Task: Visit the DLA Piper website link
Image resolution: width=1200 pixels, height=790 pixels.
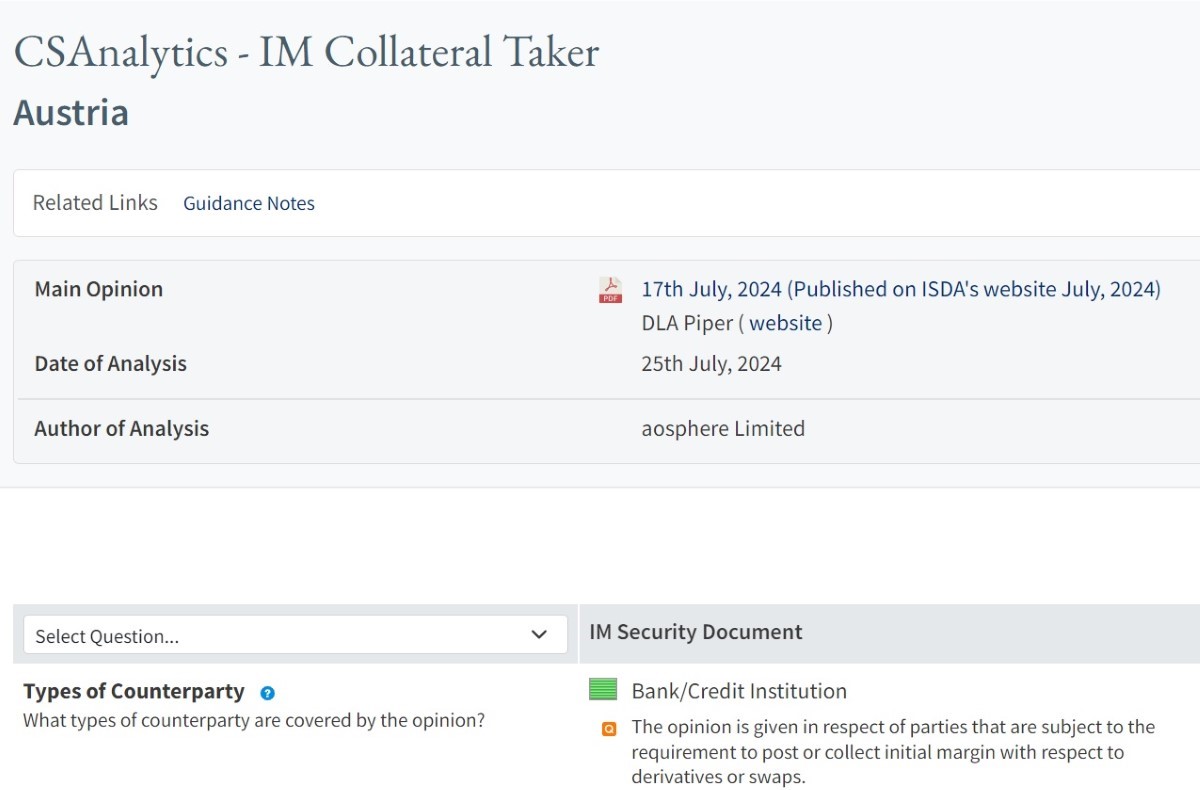Action: click(785, 323)
